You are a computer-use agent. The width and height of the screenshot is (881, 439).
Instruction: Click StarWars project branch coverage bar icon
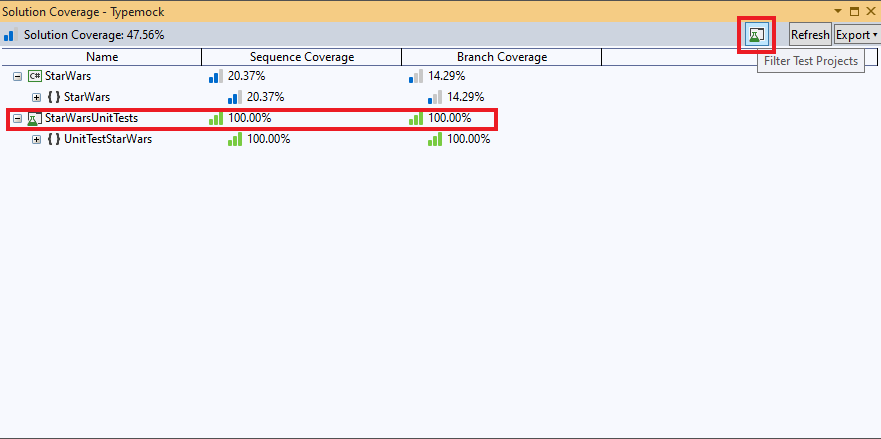tap(415, 76)
